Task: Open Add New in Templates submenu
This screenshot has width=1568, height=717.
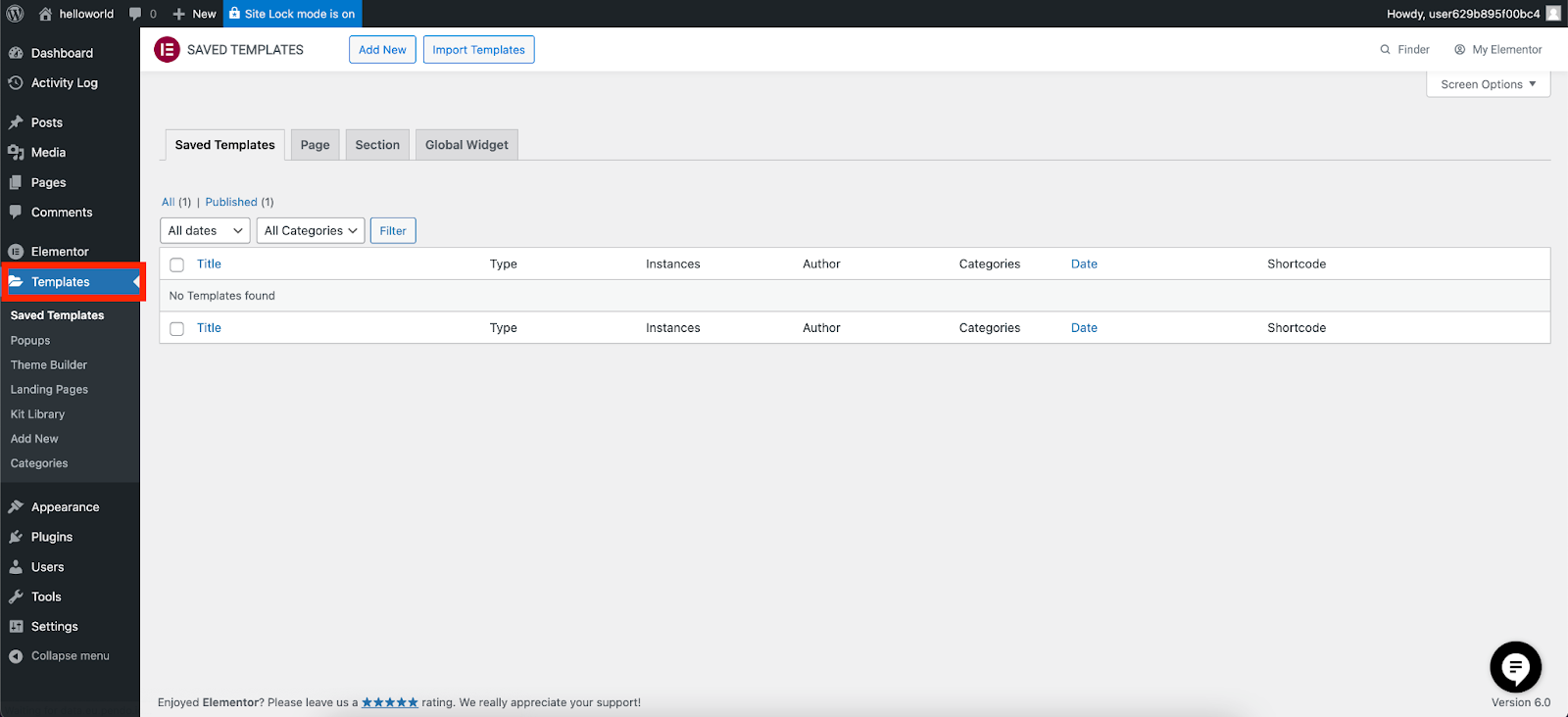Action: pos(34,439)
